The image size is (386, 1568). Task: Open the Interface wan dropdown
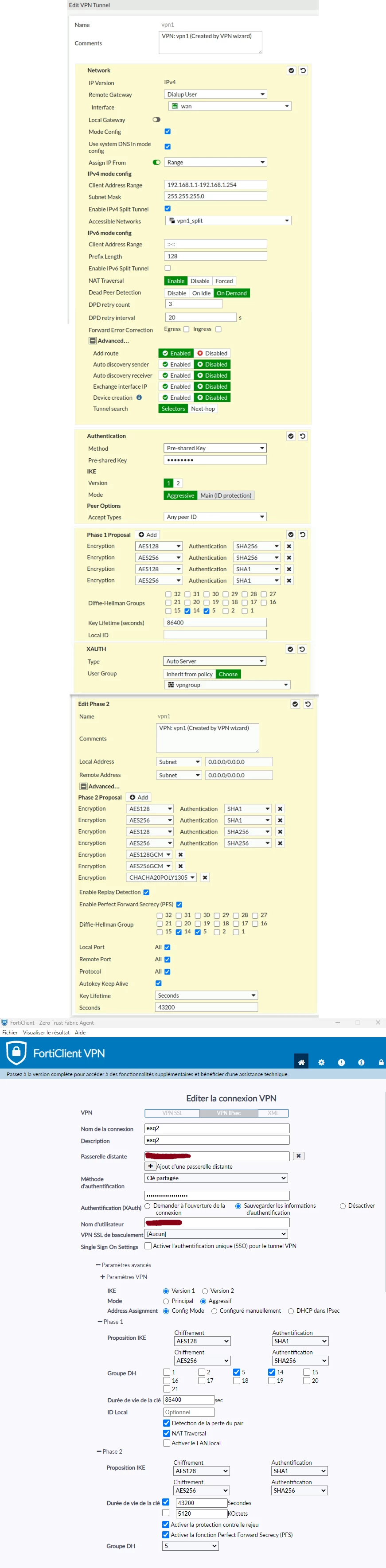230,106
